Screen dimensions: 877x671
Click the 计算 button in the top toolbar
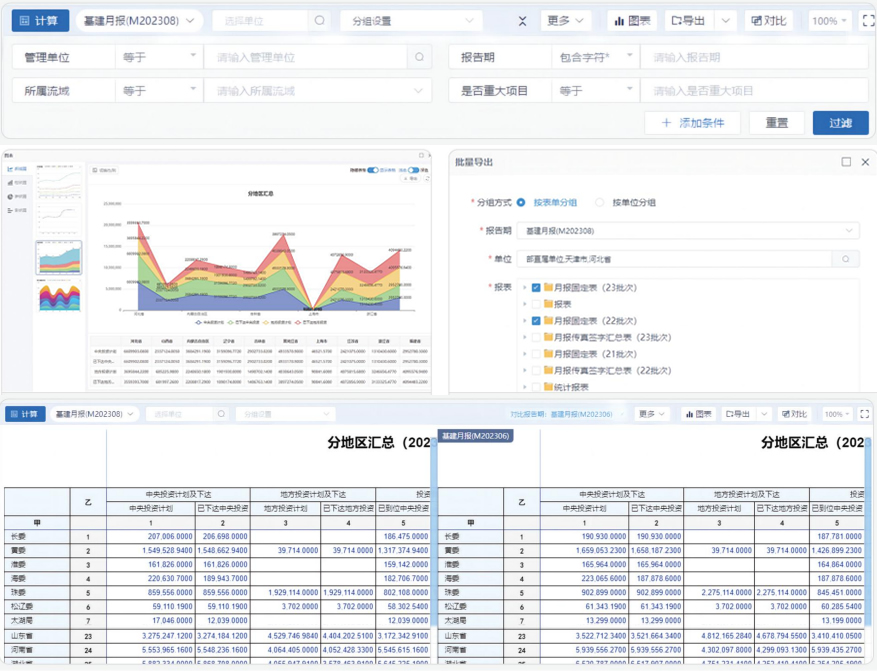(40, 20)
